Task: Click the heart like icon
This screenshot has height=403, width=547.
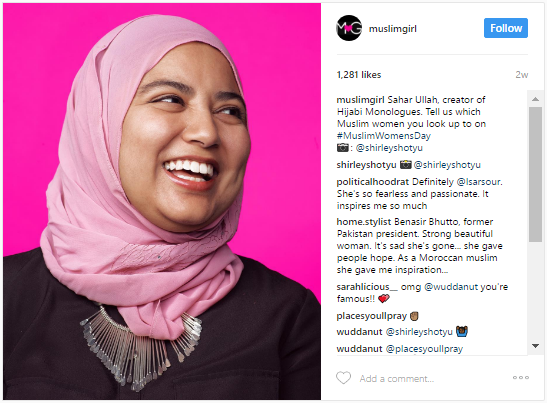Action: [x=343, y=378]
